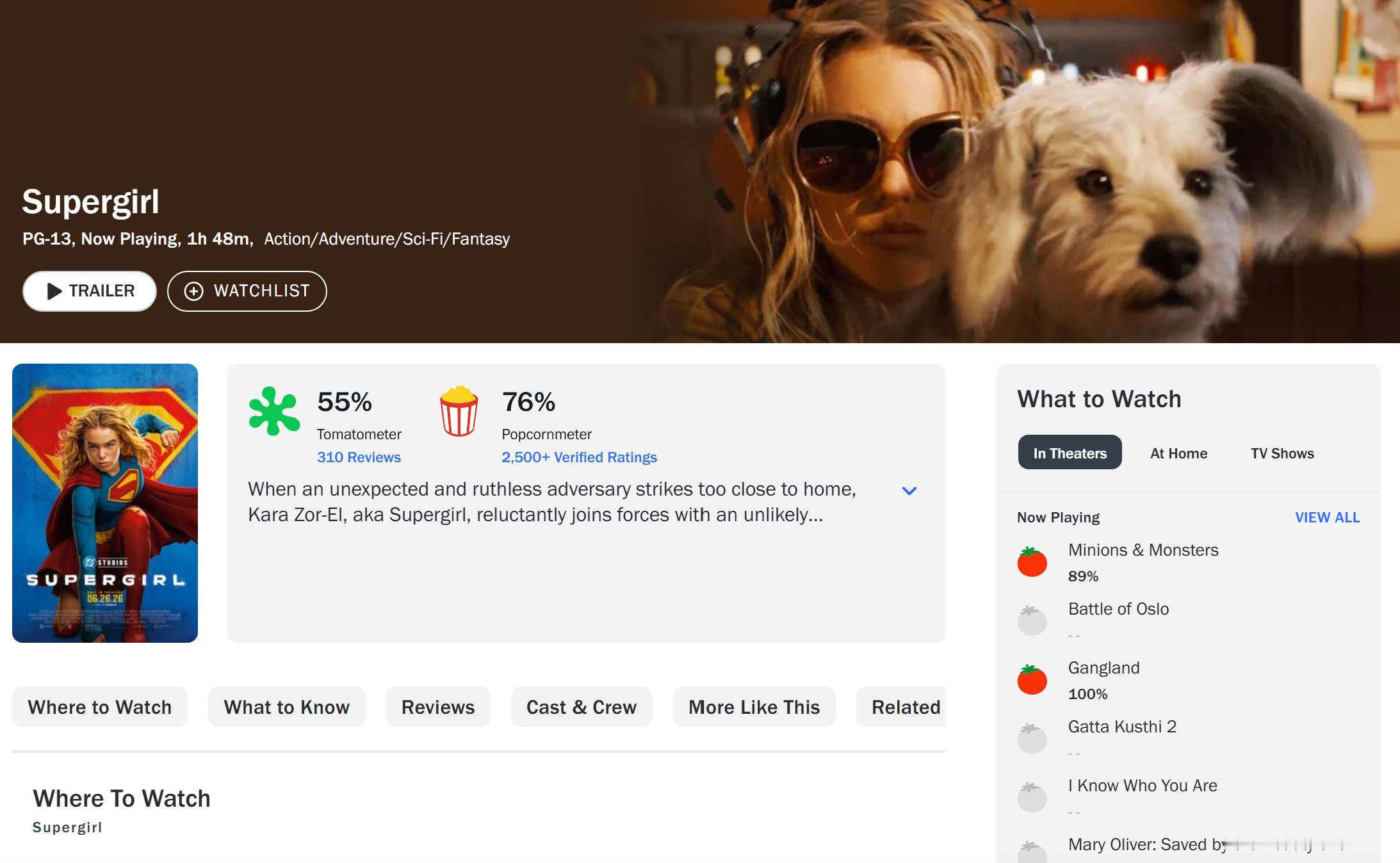Open Gangland movie title
Image resolution: width=1400 pixels, height=863 pixels.
click(1103, 668)
